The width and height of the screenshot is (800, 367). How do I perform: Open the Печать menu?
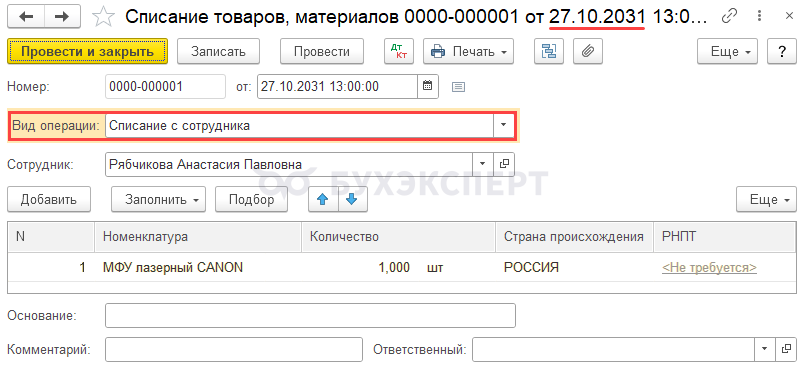pos(468,51)
